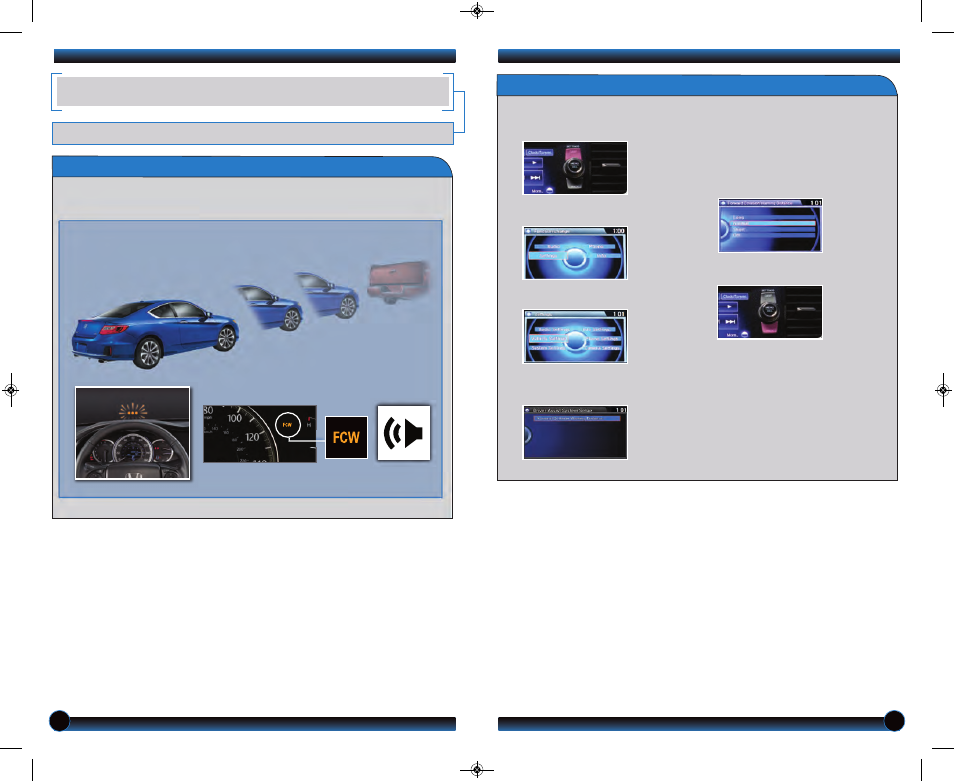Screen dimensions: 954x781
Task: Click the orange FCW warning indicator icon
Action: [346, 437]
